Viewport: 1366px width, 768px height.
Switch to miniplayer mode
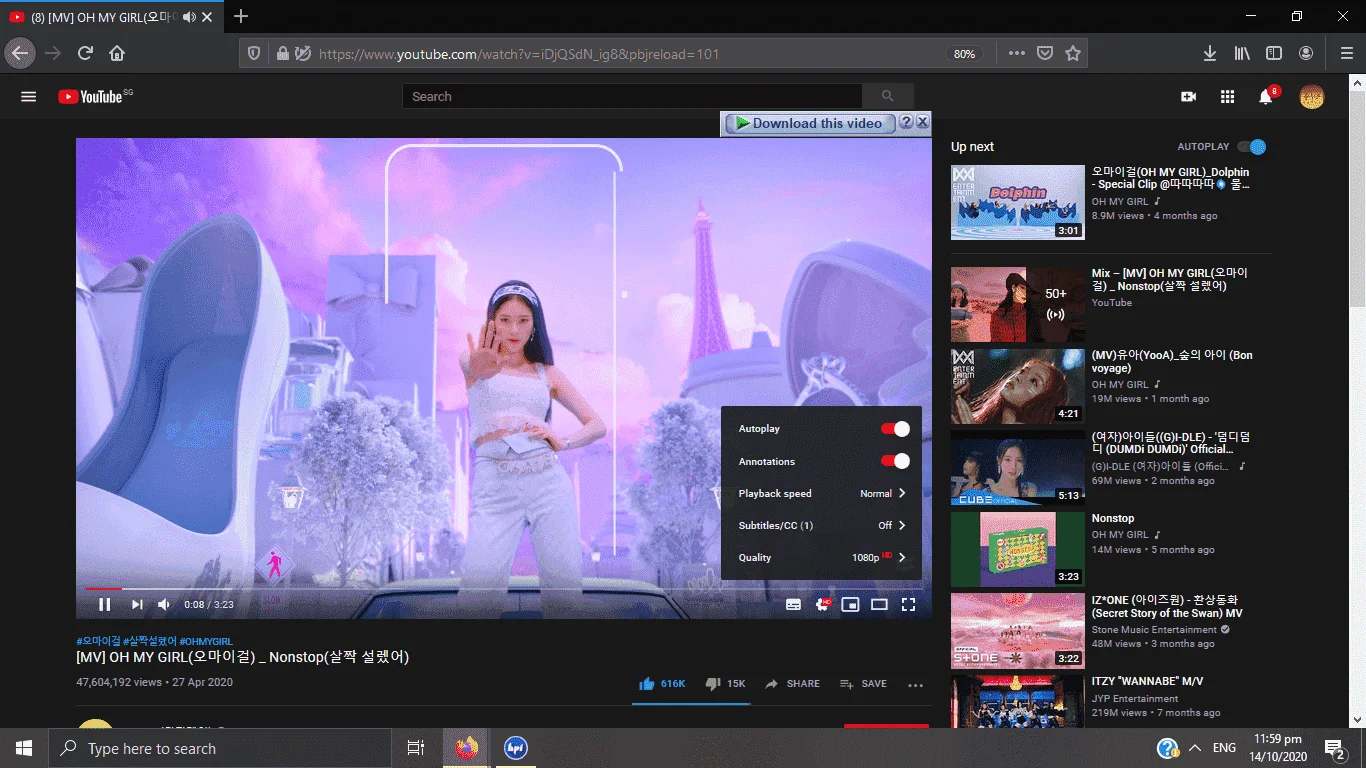[x=851, y=604]
